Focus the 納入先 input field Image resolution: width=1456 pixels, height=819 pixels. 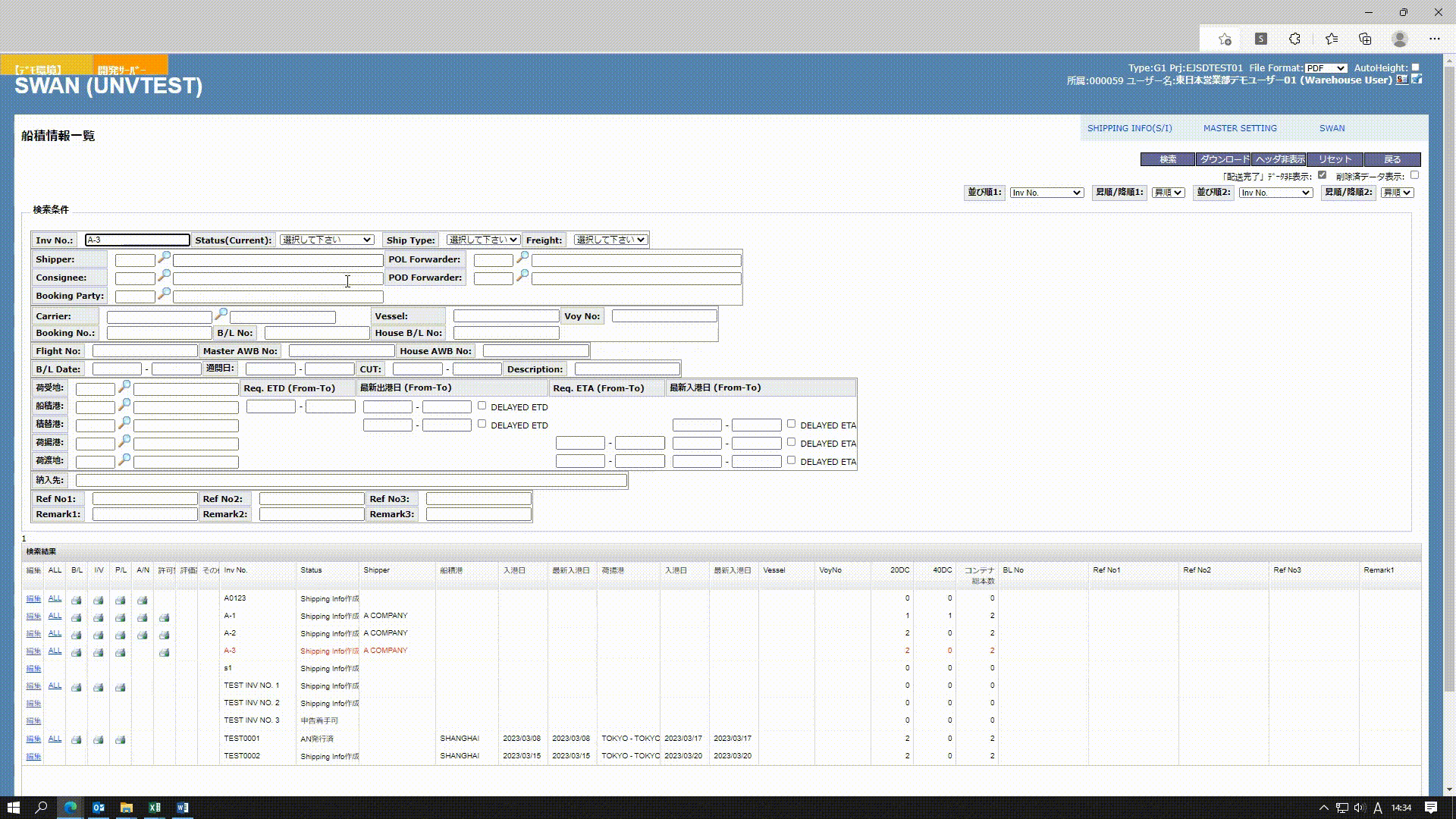(351, 480)
